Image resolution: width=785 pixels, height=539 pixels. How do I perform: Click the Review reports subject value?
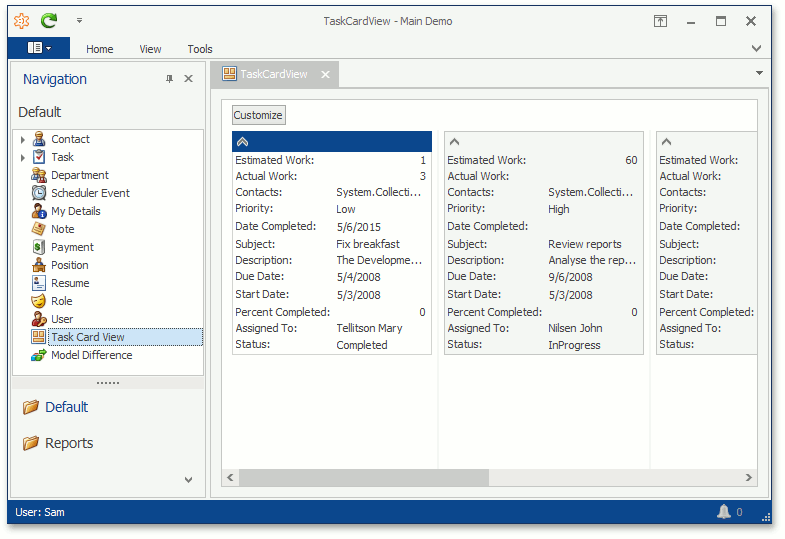click(585, 244)
